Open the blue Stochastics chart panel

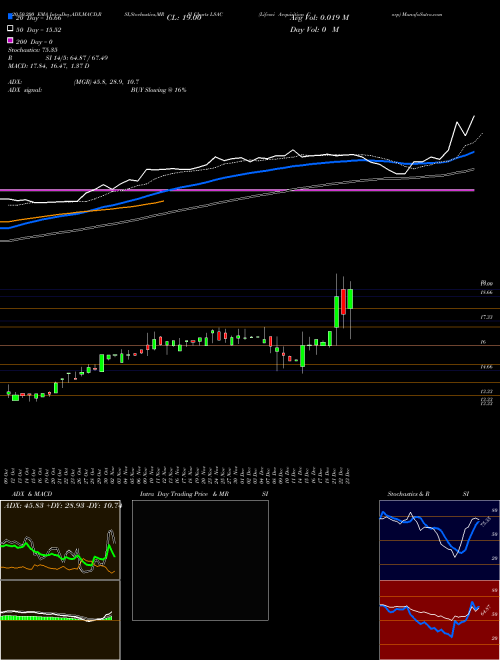pos(439,540)
